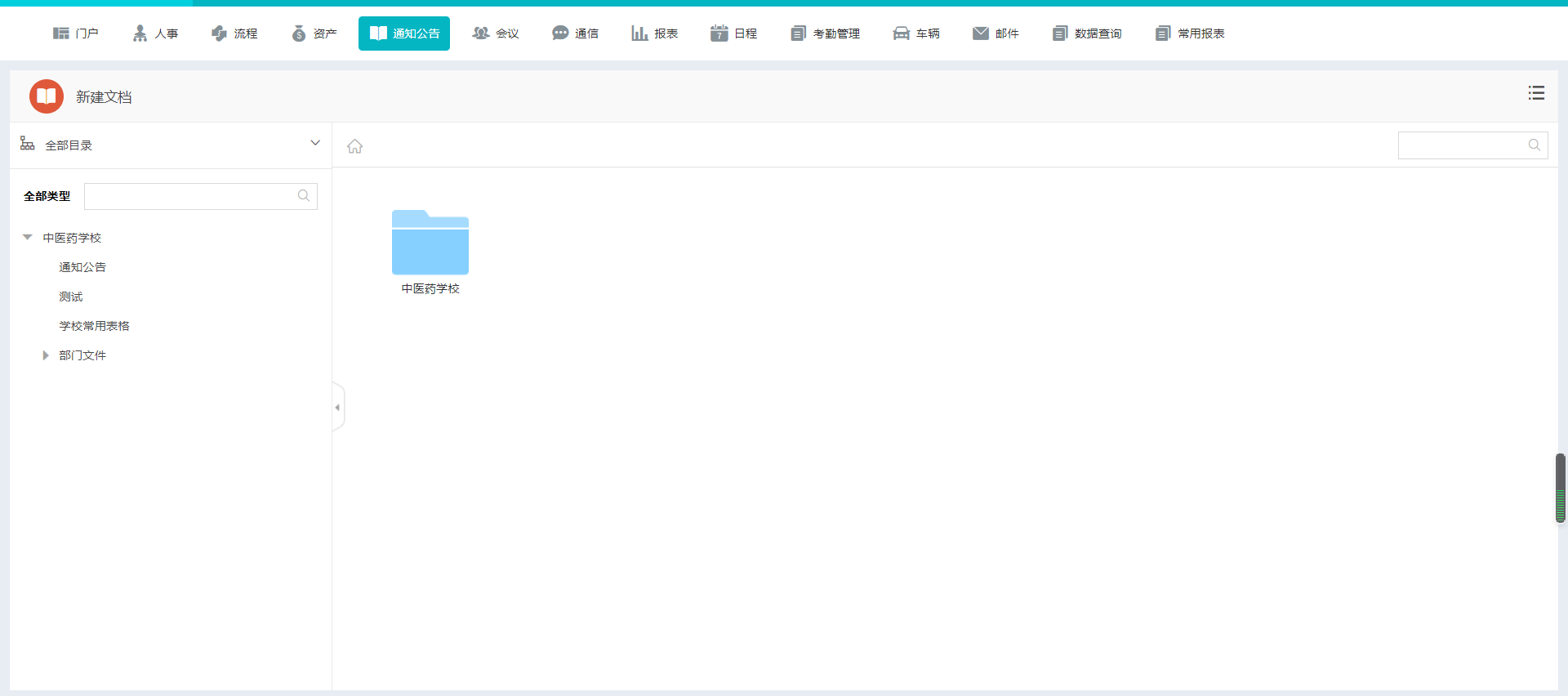Open the 流程 workflow menu
This screenshot has height=696, width=1568.
point(234,33)
